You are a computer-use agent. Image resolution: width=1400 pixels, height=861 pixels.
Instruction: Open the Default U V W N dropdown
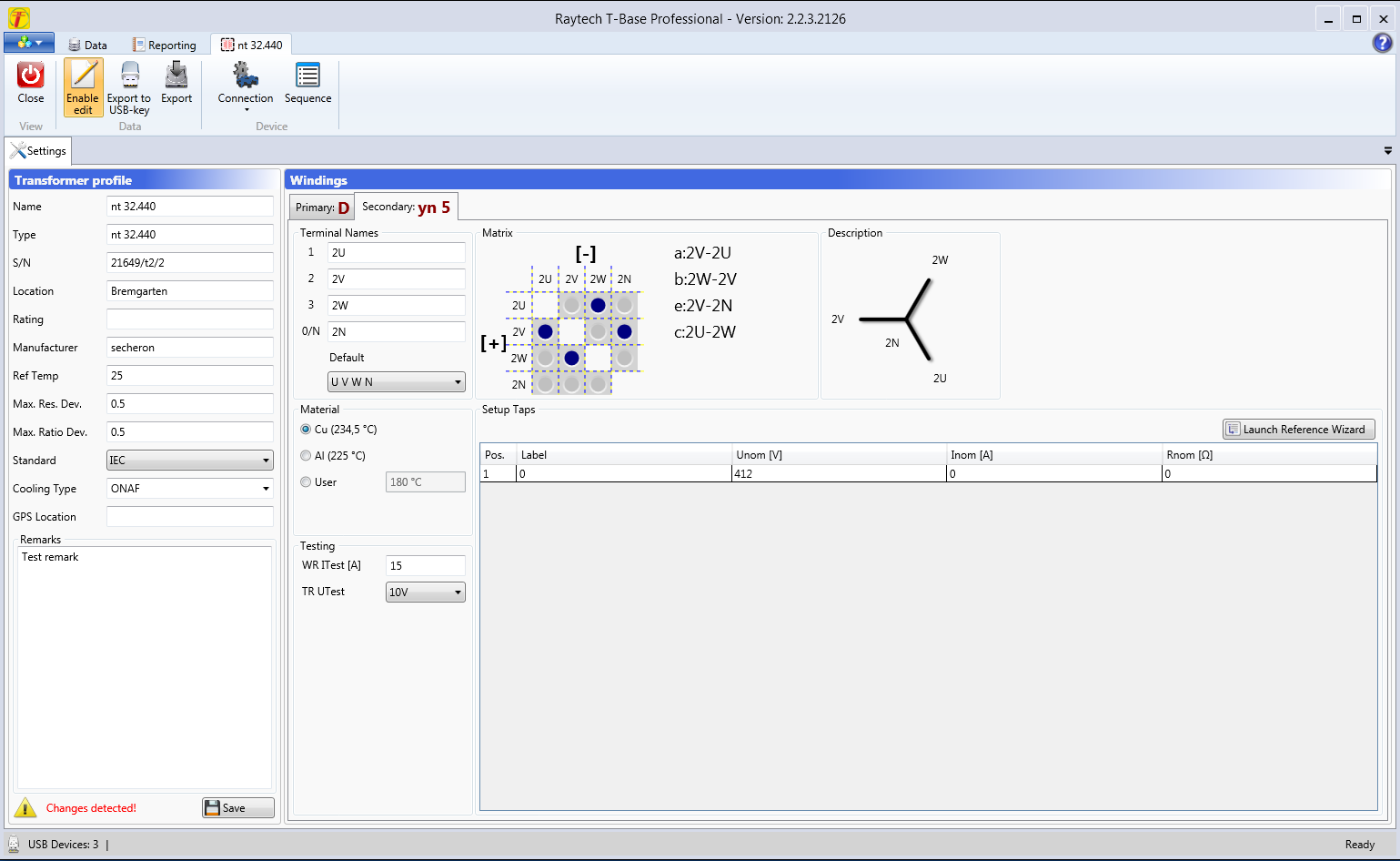tap(397, 382)
